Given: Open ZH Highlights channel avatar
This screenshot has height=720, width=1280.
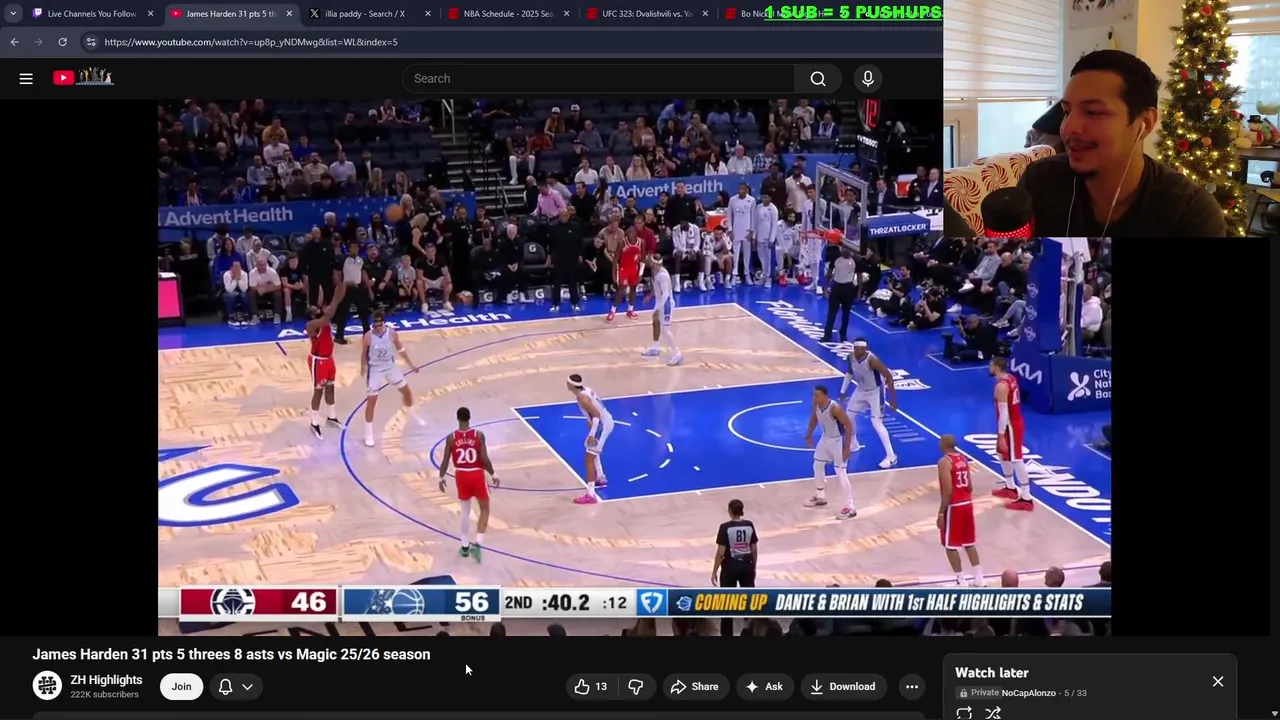Looking at the screenshot, I should (x=47, y=685).
